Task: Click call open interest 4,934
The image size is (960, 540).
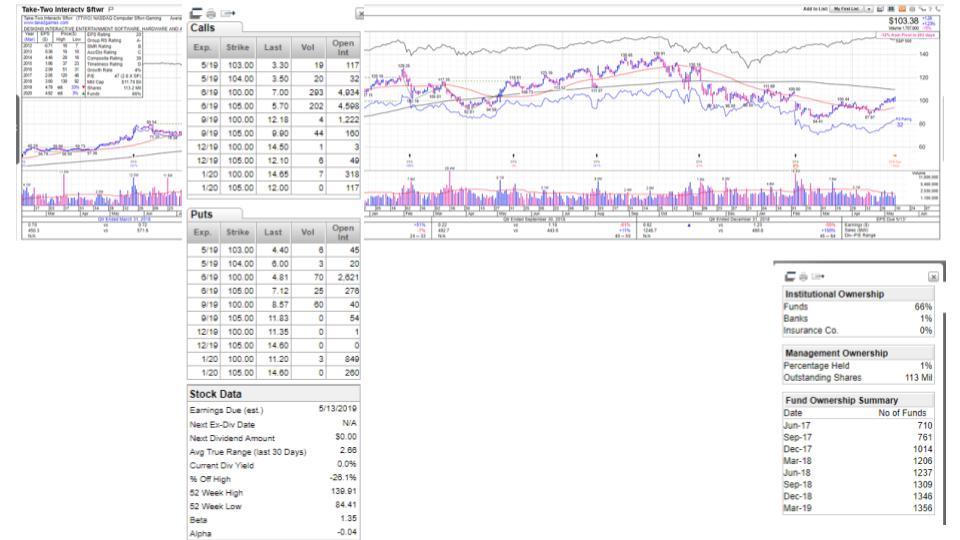Action: coord(348,92)
